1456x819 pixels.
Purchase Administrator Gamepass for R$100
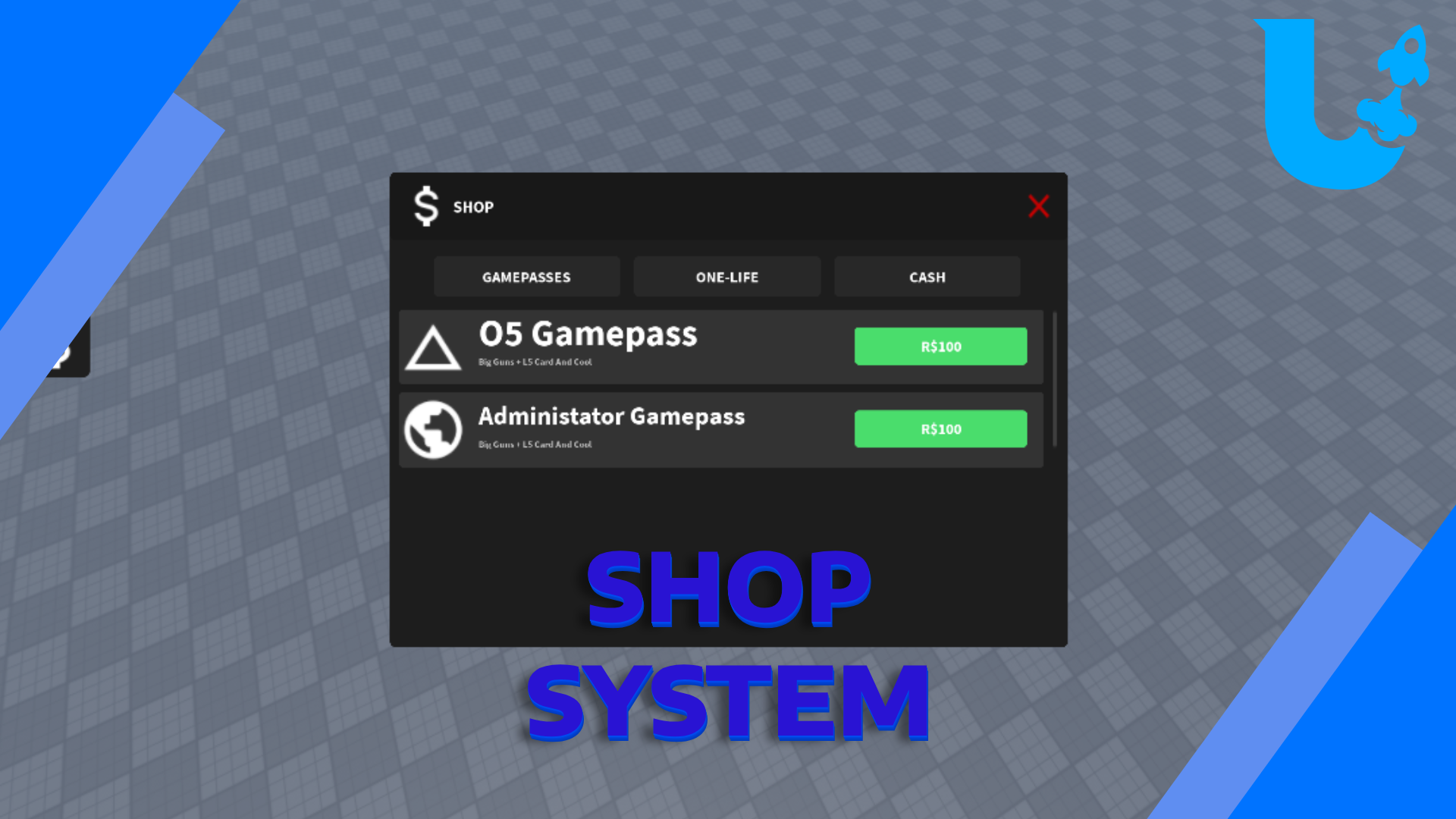(x=940, y=428)
